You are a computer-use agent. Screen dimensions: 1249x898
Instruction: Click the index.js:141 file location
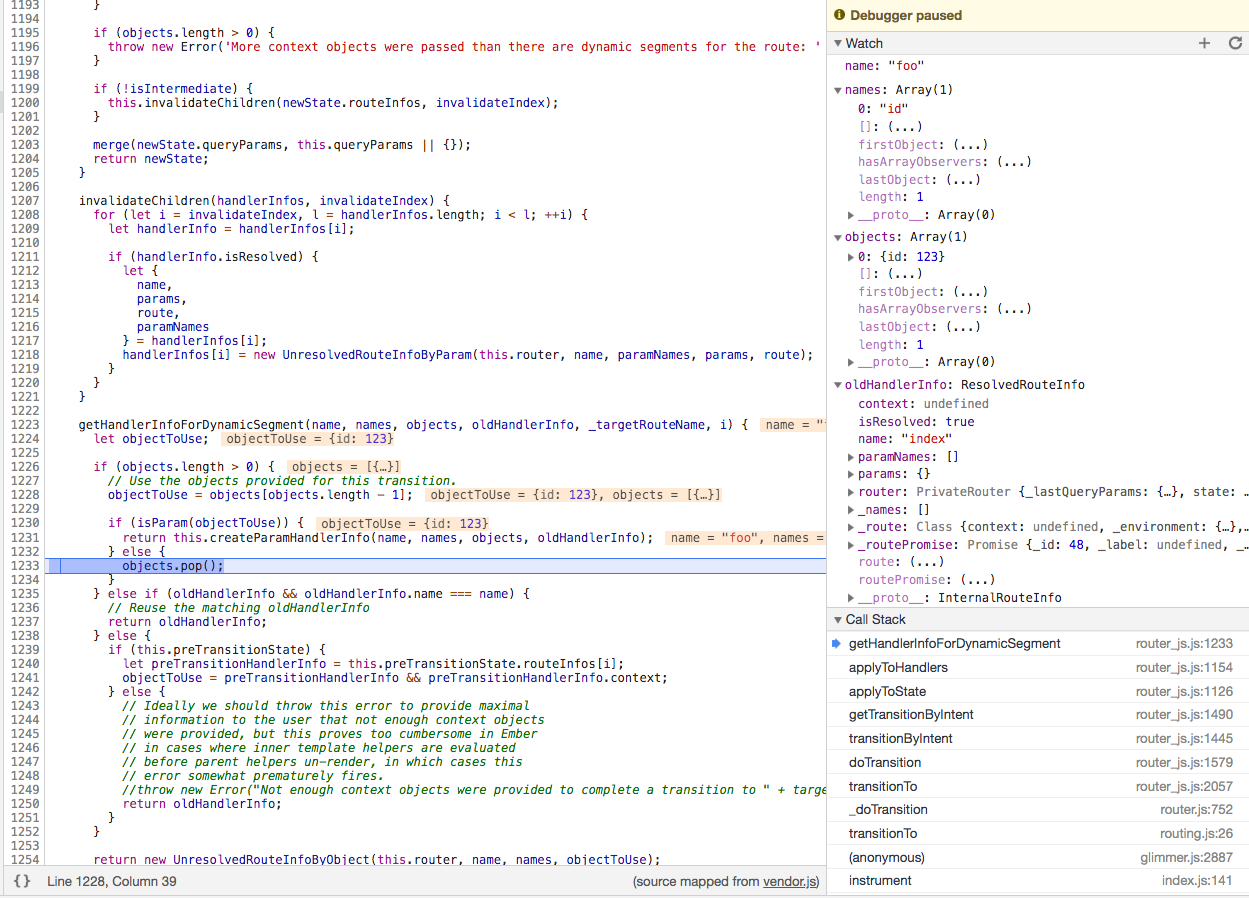point(1197,880)
